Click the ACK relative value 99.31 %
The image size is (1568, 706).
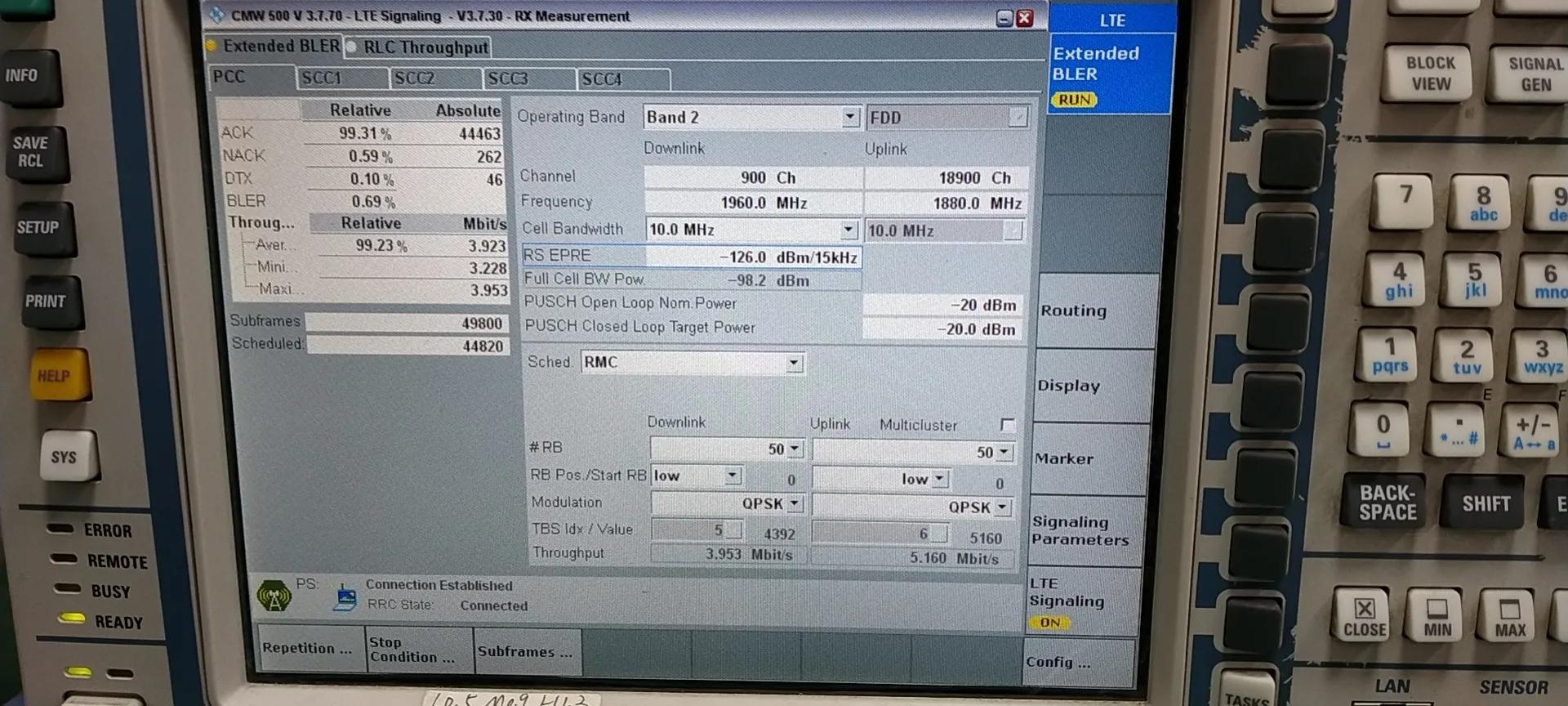pyautogui.click(x=365, y=133)
